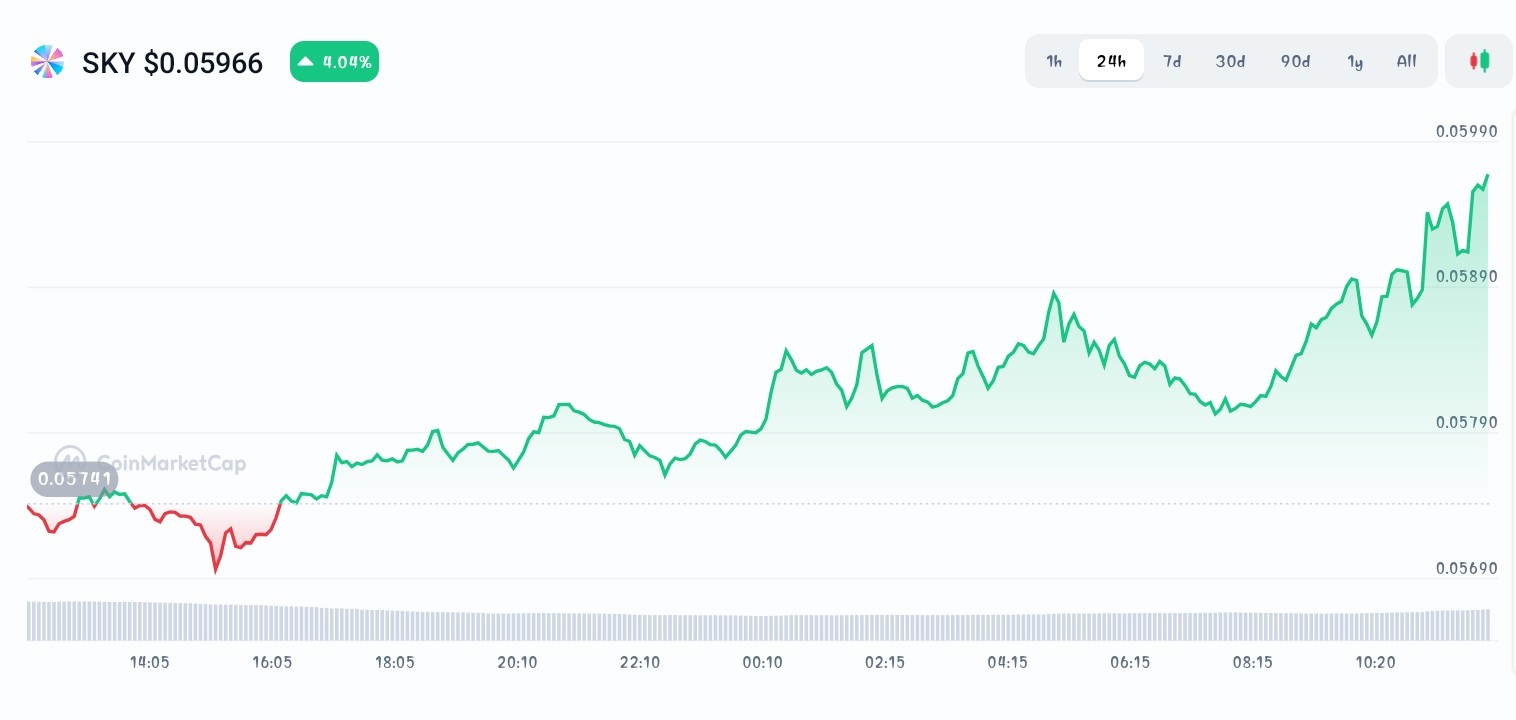The height and width of the screenshot is (720, 1516).
Task: Click the 08:15 time axis label
Action: pos(1252,662)
